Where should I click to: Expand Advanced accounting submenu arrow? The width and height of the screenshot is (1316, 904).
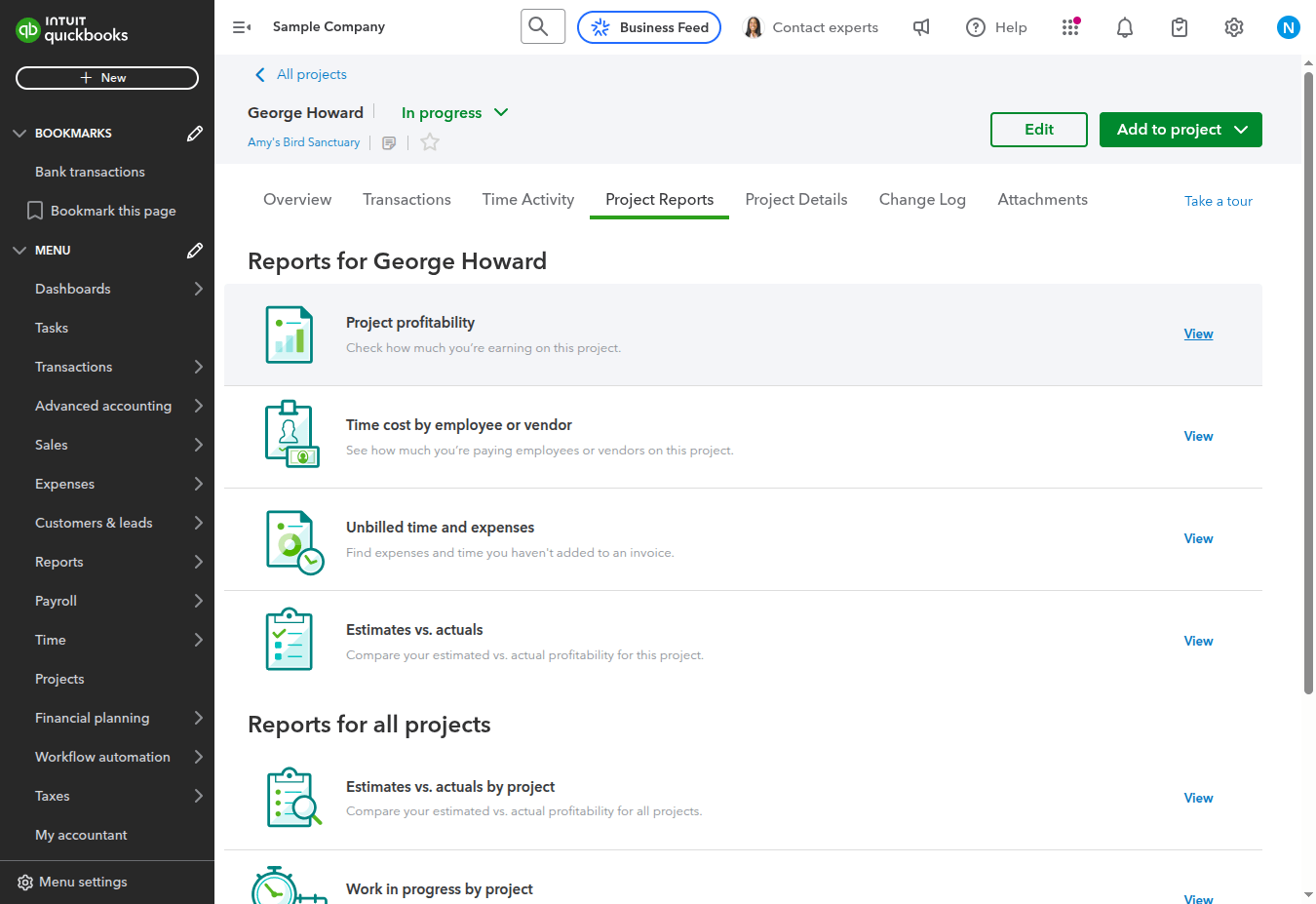click(x=199, y=406)
